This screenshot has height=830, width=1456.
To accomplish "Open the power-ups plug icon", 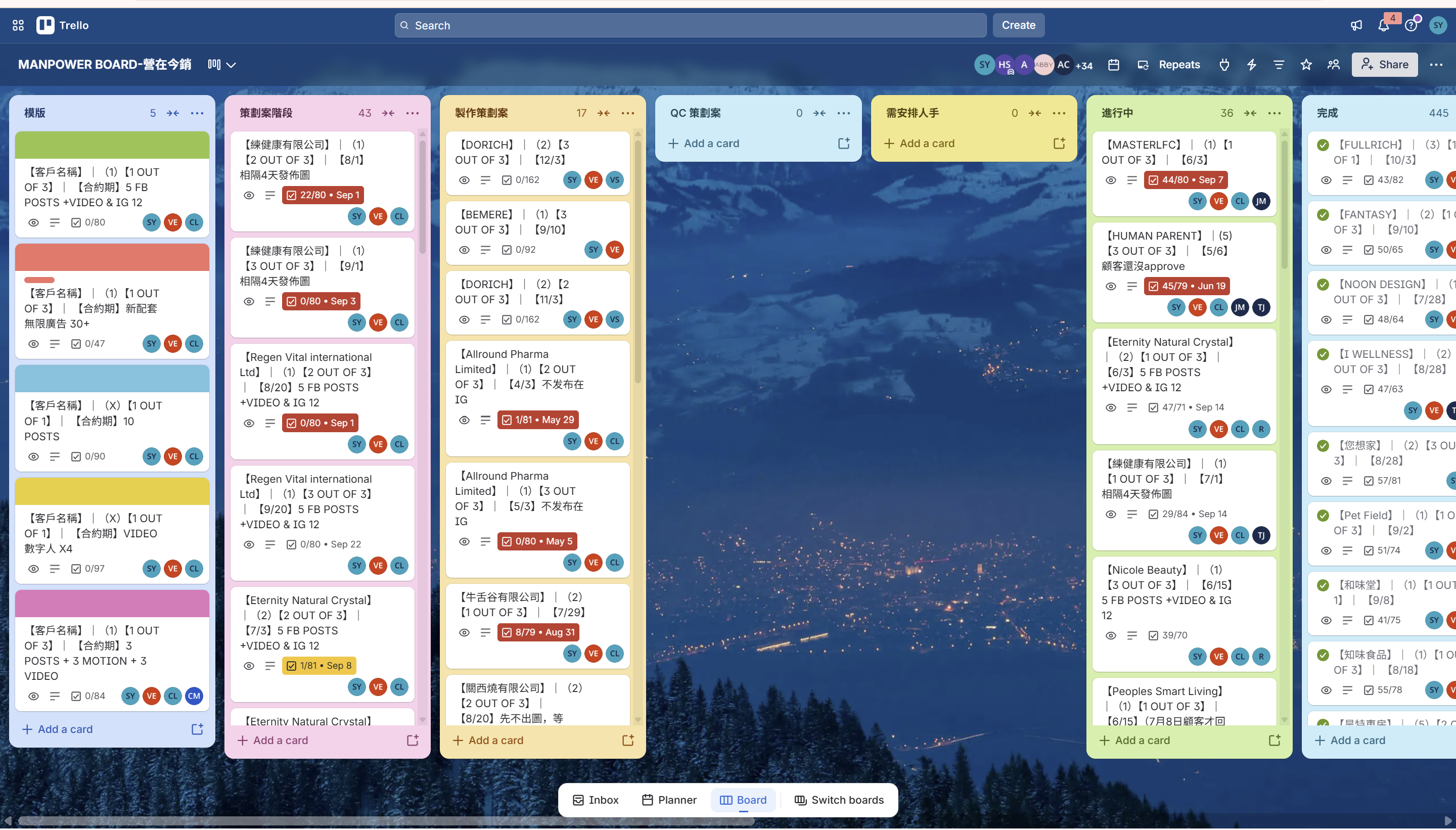I will [x=1224, y=64].
